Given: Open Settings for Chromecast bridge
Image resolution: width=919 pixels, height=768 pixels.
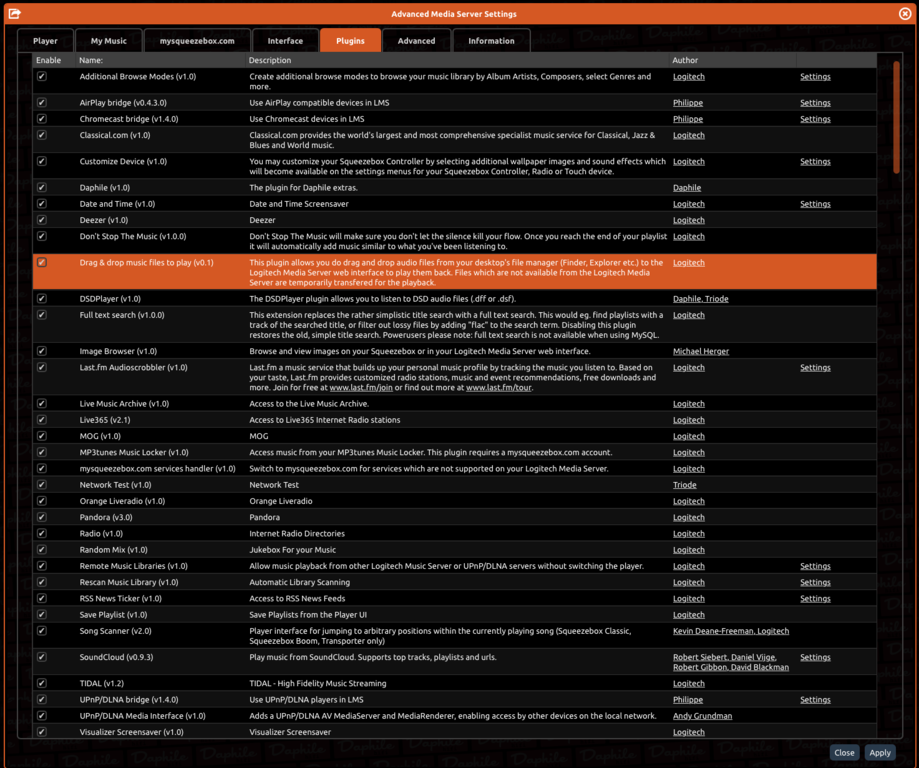Looking at the screenshot, I should coord(815,119).
